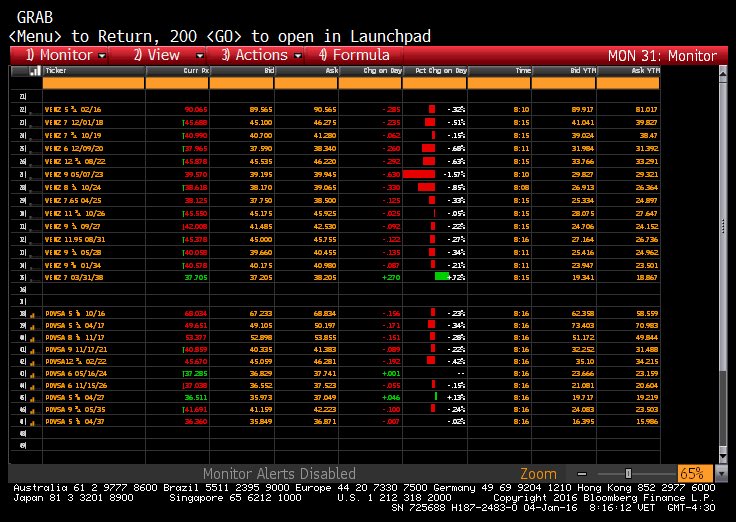Click the chart icon on PDVSA 6 11/15/26 row
The height and width of the screenshot is (522, 736).
[33, 386]
